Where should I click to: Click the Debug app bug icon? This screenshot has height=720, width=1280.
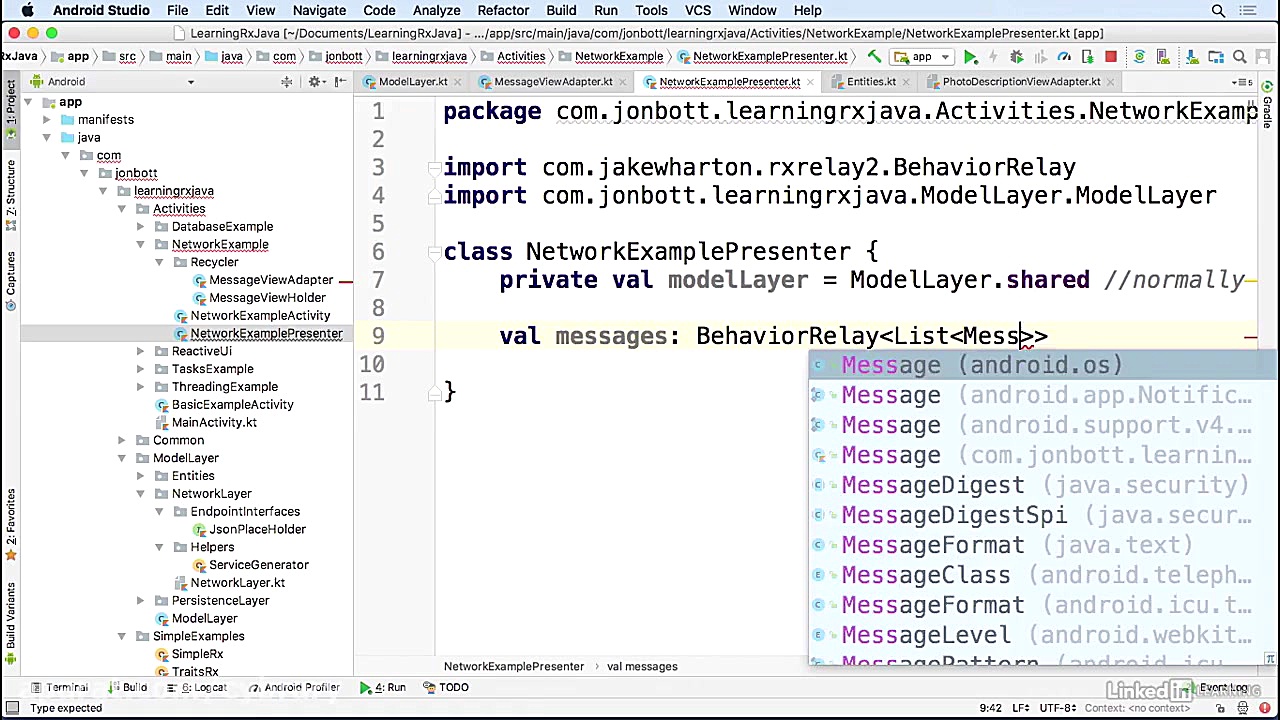point(1017,57)
